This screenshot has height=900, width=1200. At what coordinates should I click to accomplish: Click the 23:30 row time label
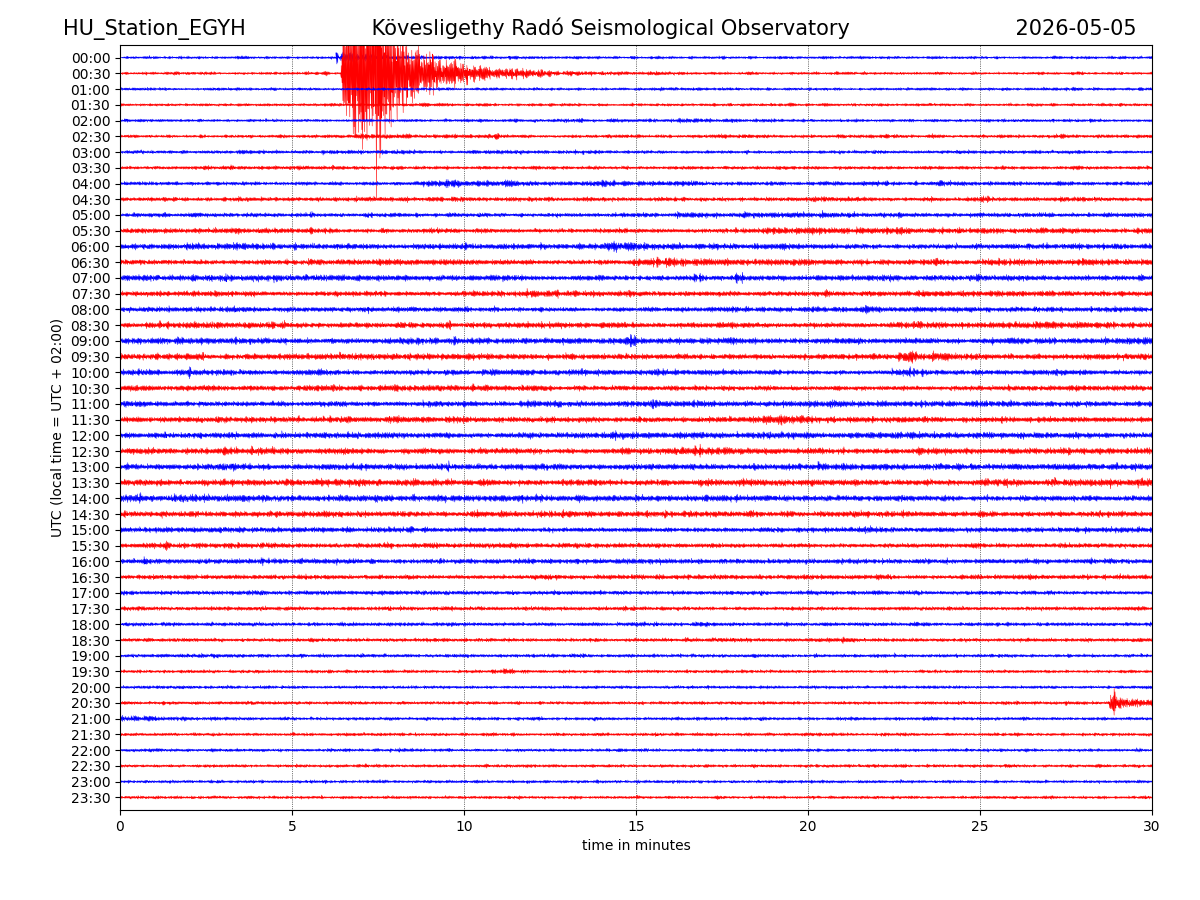point(91,798)
